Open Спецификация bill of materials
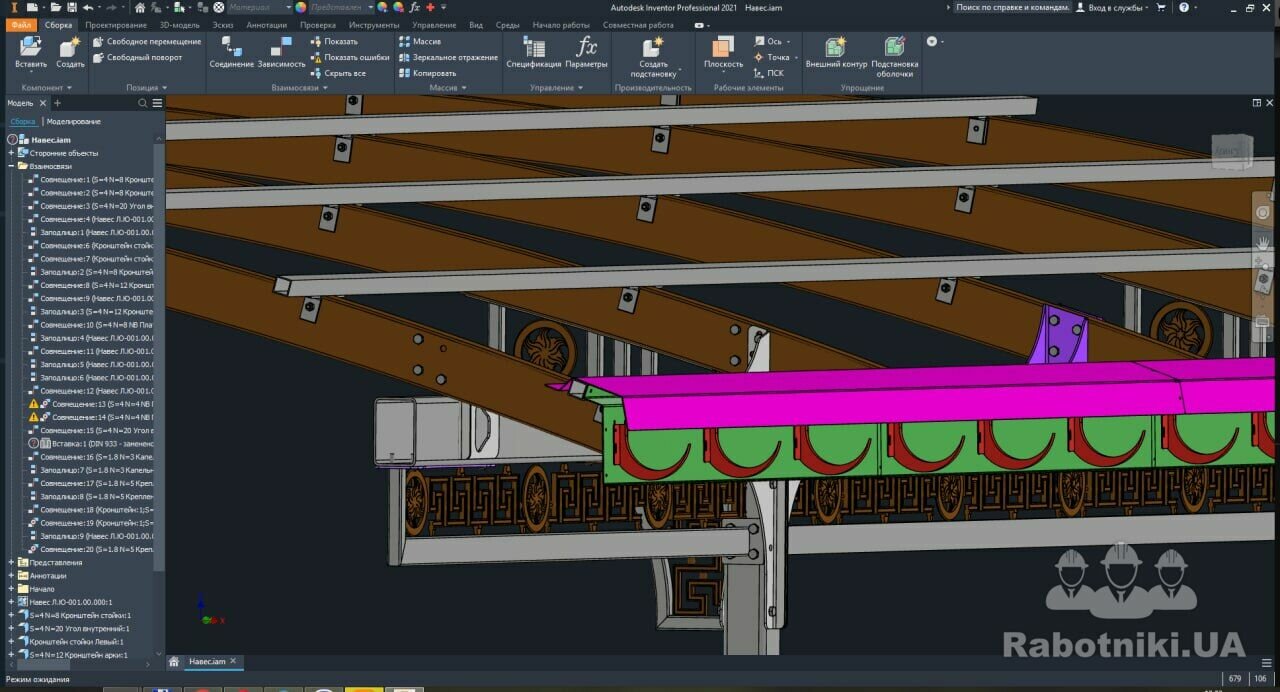Screen dimensions: 1280x692 pos(533,48)
